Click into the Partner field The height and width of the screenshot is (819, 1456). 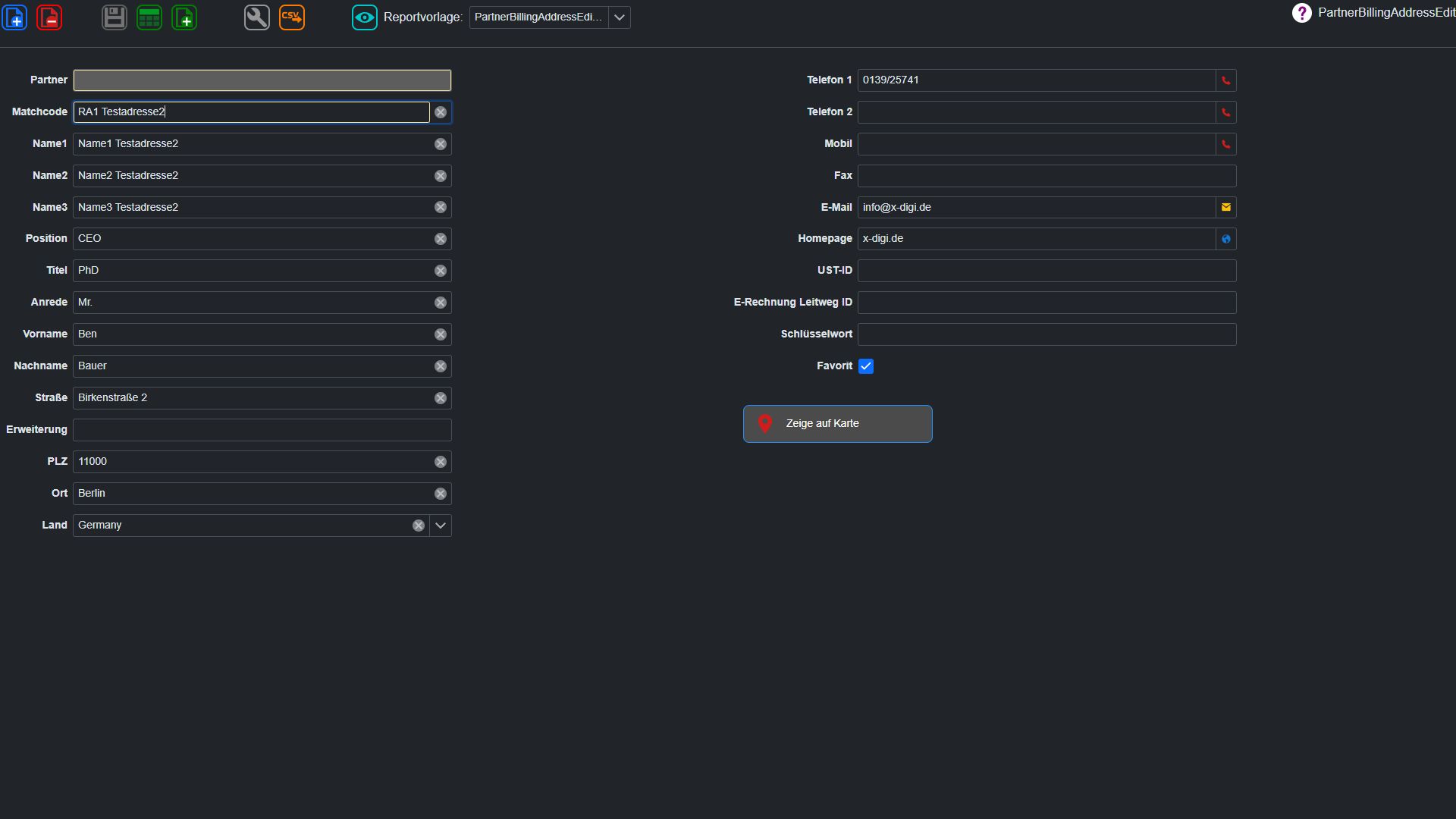pos(262,80)
